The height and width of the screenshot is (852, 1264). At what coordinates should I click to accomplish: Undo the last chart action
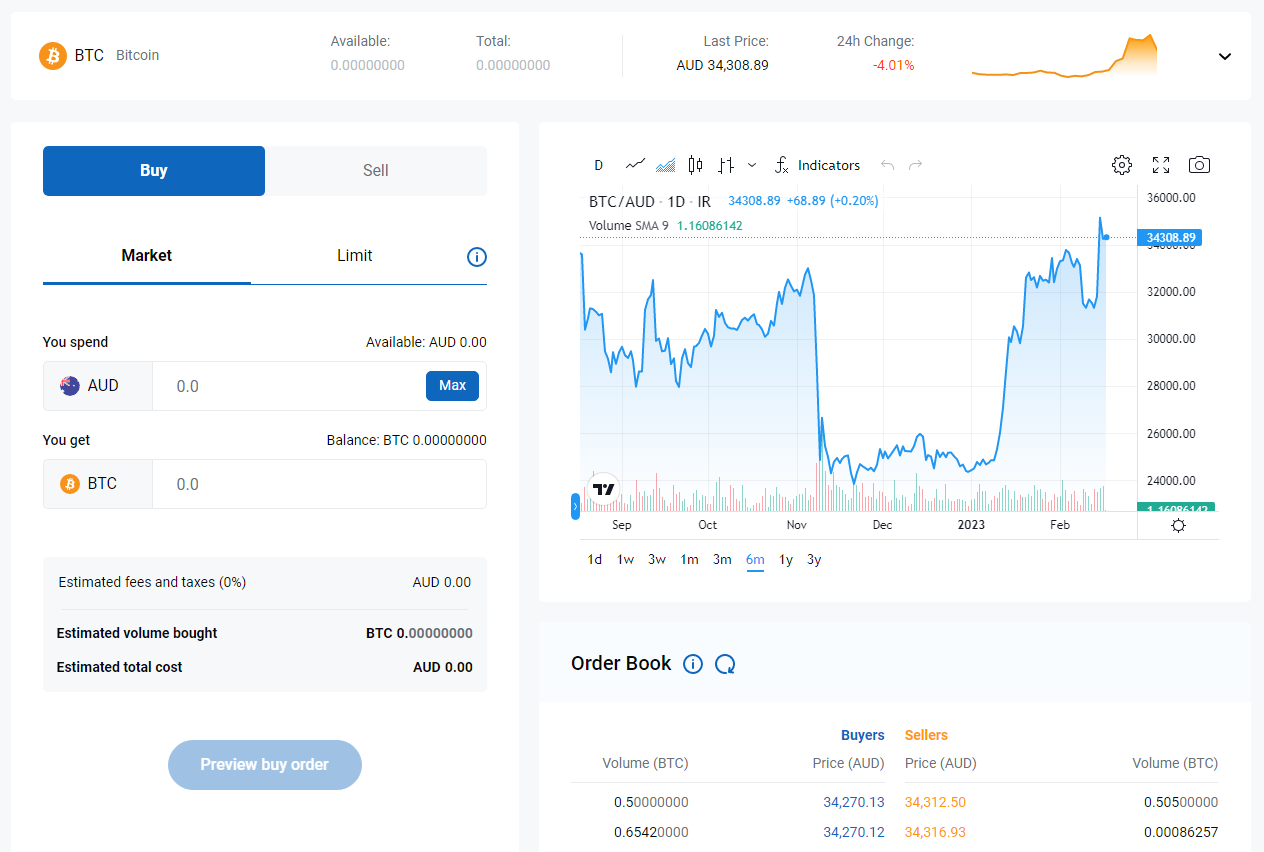887,165
